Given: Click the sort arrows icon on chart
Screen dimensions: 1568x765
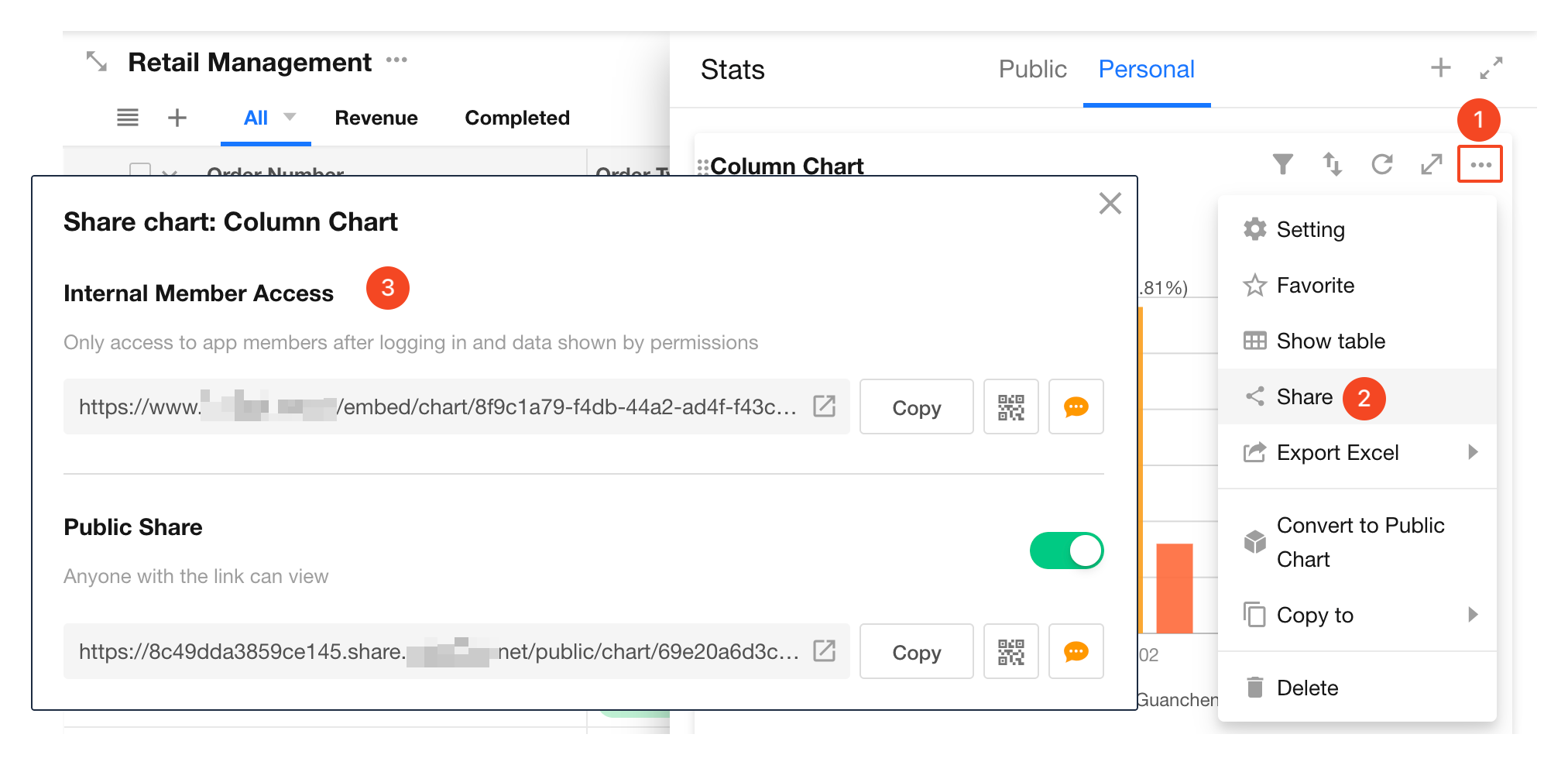Looking at the screenshot, I should tap(1332, 164).
